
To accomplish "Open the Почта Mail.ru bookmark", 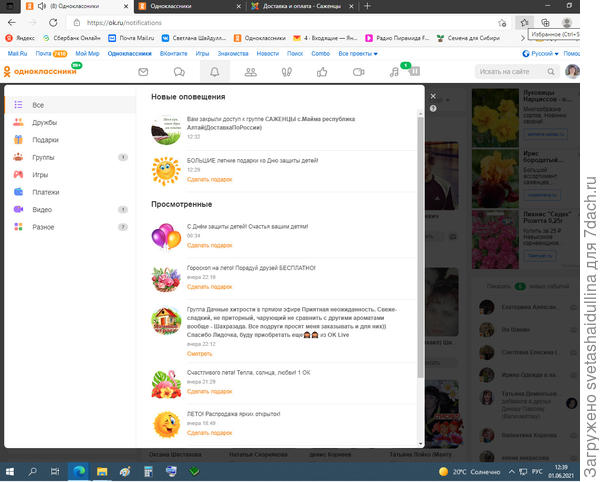I will tap(132, 38).
